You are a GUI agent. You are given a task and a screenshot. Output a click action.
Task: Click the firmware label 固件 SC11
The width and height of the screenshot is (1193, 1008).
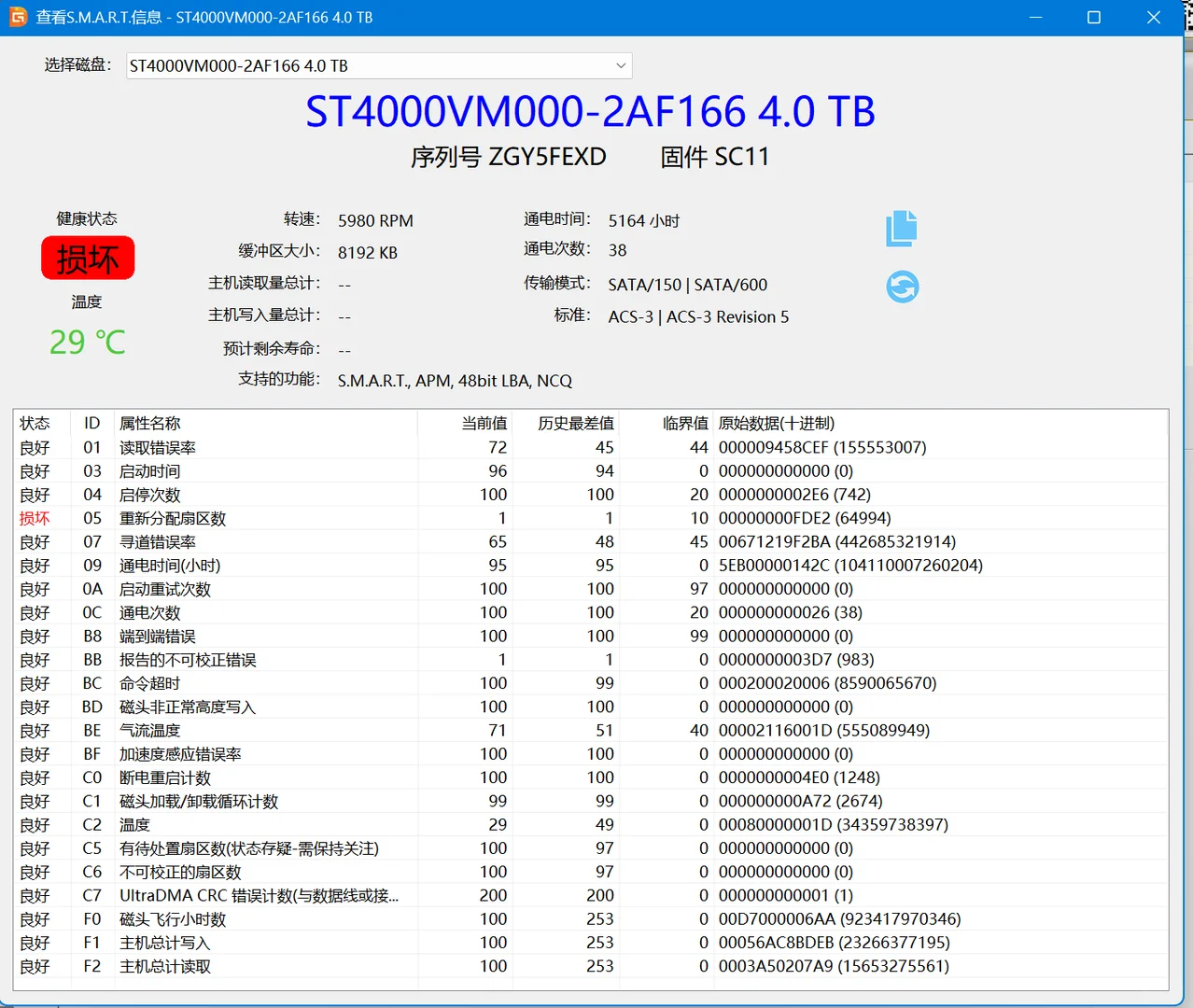pos(715,157)
